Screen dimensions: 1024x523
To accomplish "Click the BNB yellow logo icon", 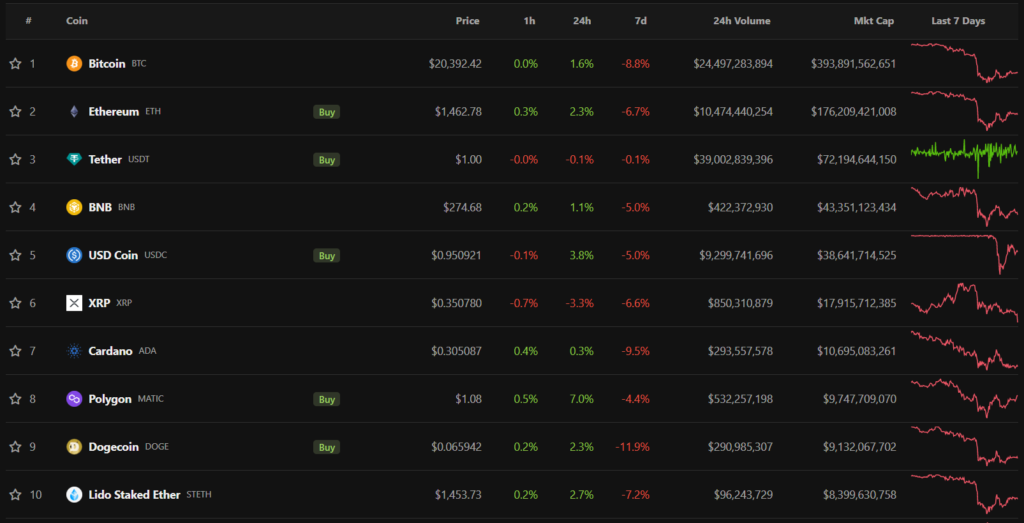I will [x=74, y=207].
